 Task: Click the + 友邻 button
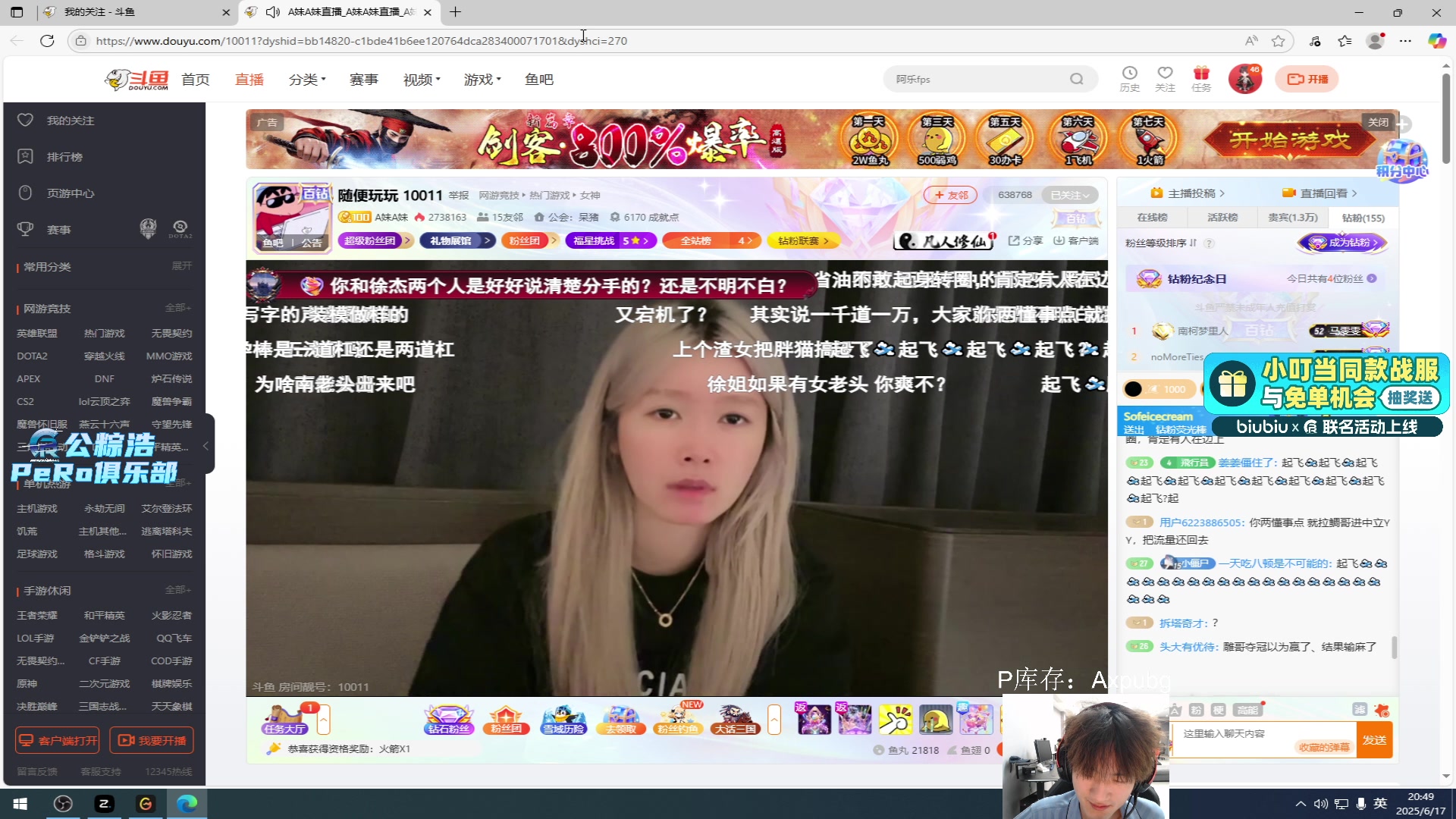[x=951, y=195]
